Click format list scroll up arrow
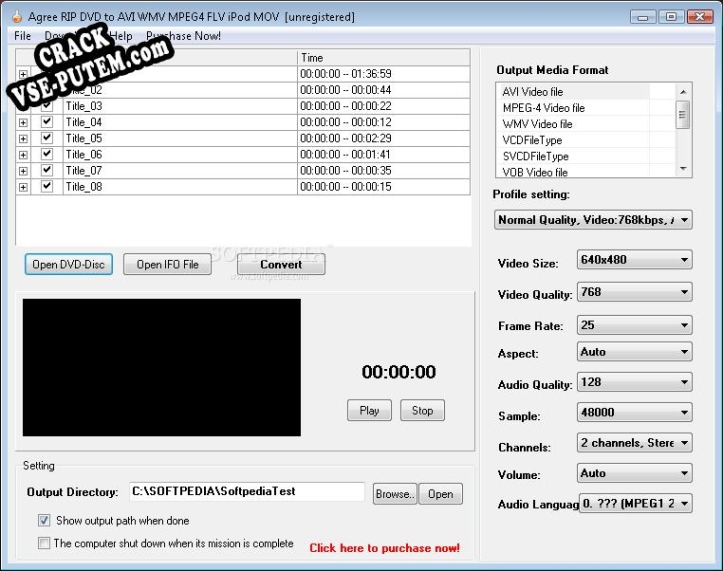This screenshot has height=571, width=723. pos(683,92)
